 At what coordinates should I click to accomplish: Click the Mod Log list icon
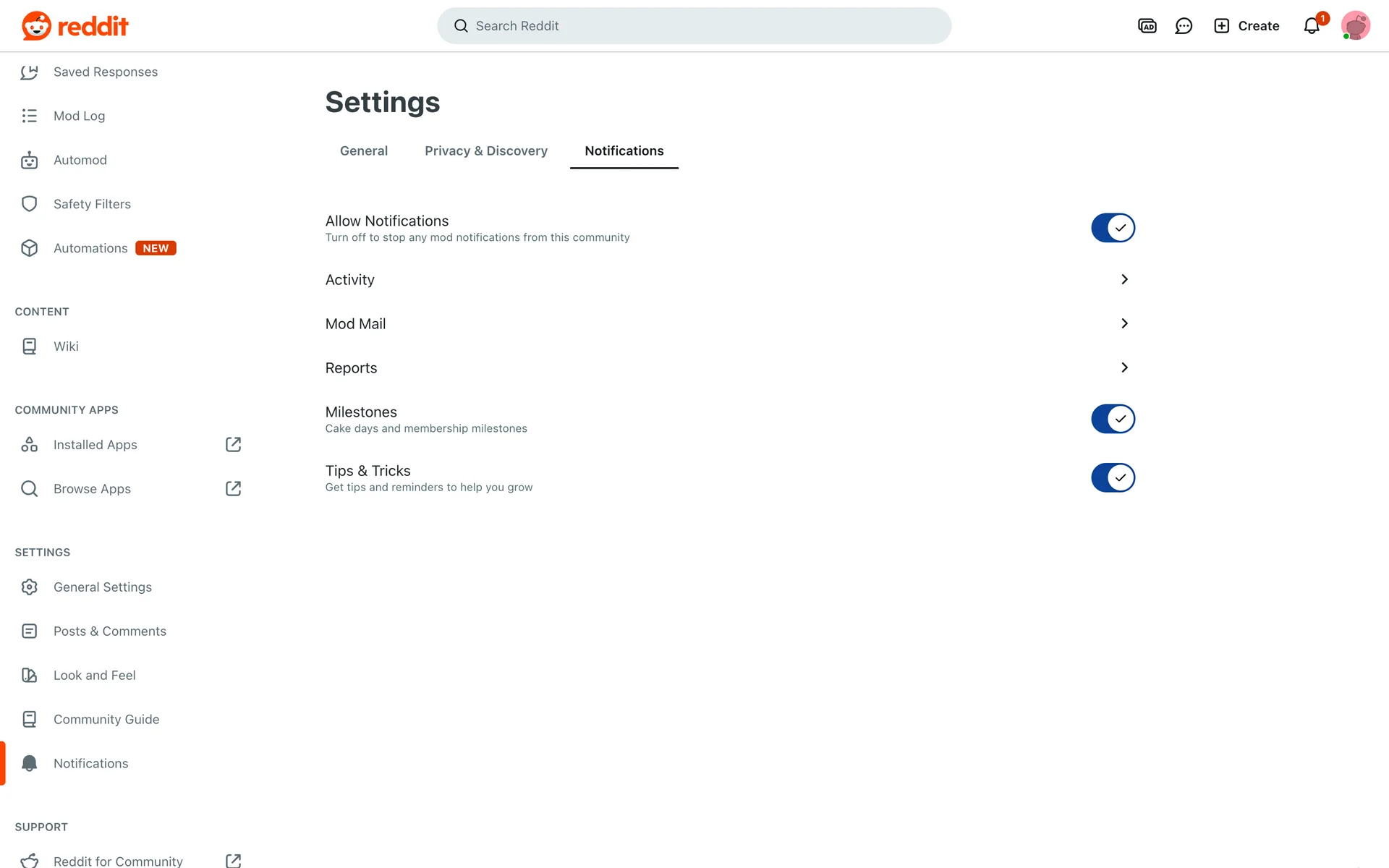click(29, 116)
